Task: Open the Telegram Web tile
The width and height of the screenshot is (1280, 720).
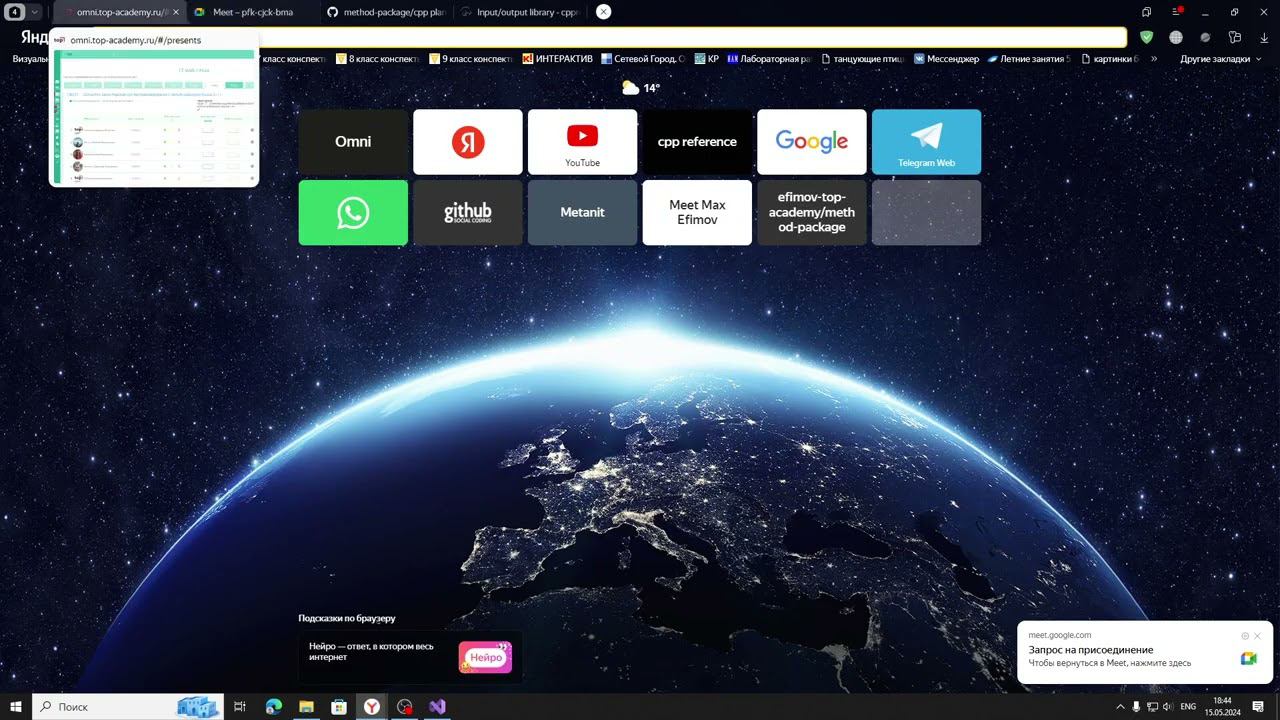Action: [x=926, y=142]
